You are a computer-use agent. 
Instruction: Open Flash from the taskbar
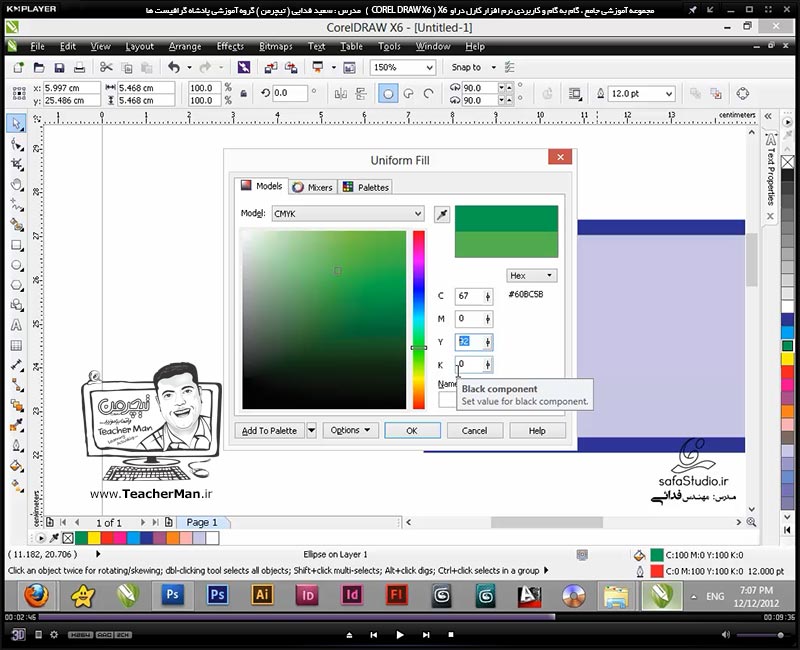click(397, 595)
